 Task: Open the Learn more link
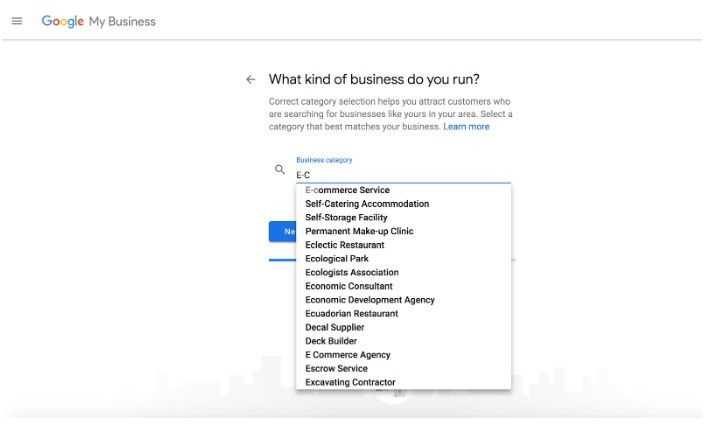(466, 127)
